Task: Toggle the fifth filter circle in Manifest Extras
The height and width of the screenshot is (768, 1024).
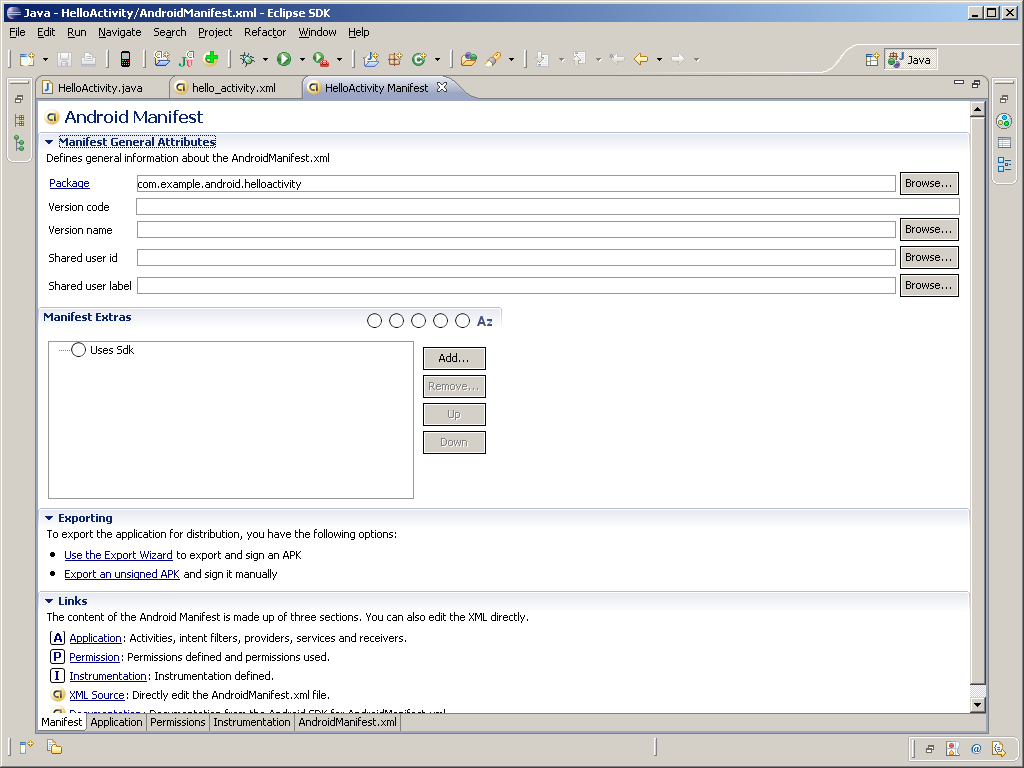Action: 462,321
